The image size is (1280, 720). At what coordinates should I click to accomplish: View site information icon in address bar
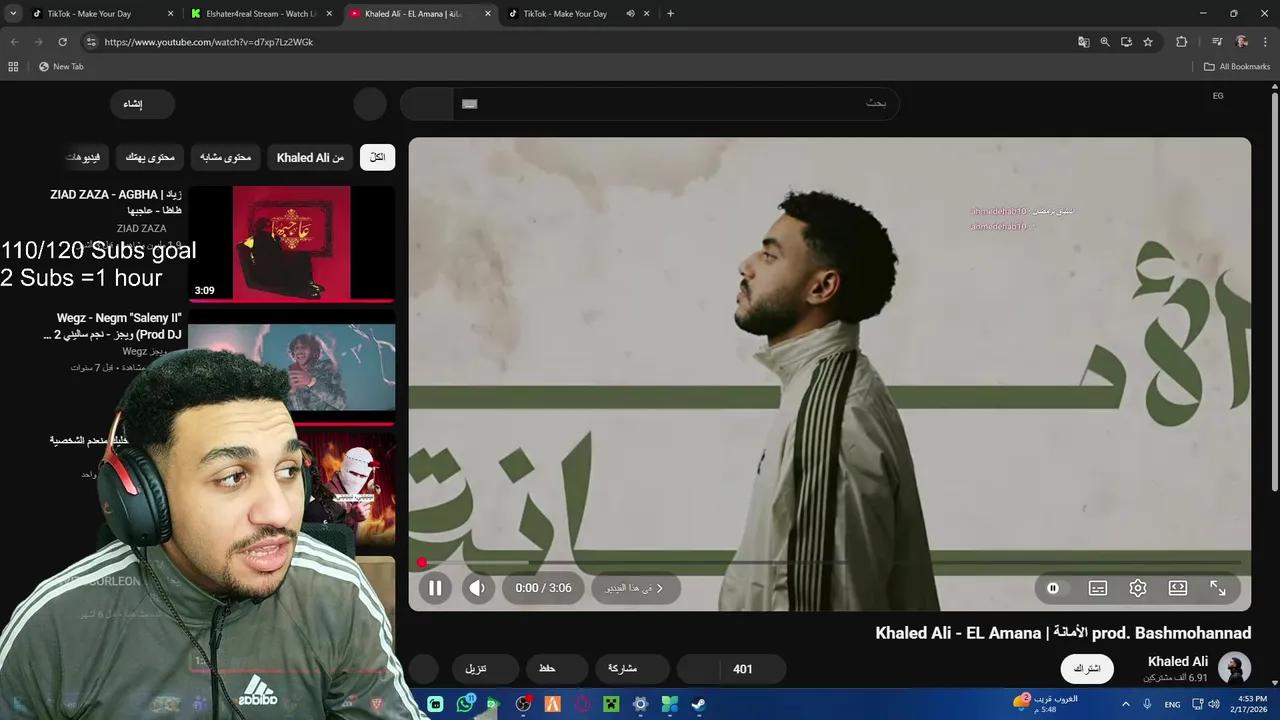(x=91, y=42)
